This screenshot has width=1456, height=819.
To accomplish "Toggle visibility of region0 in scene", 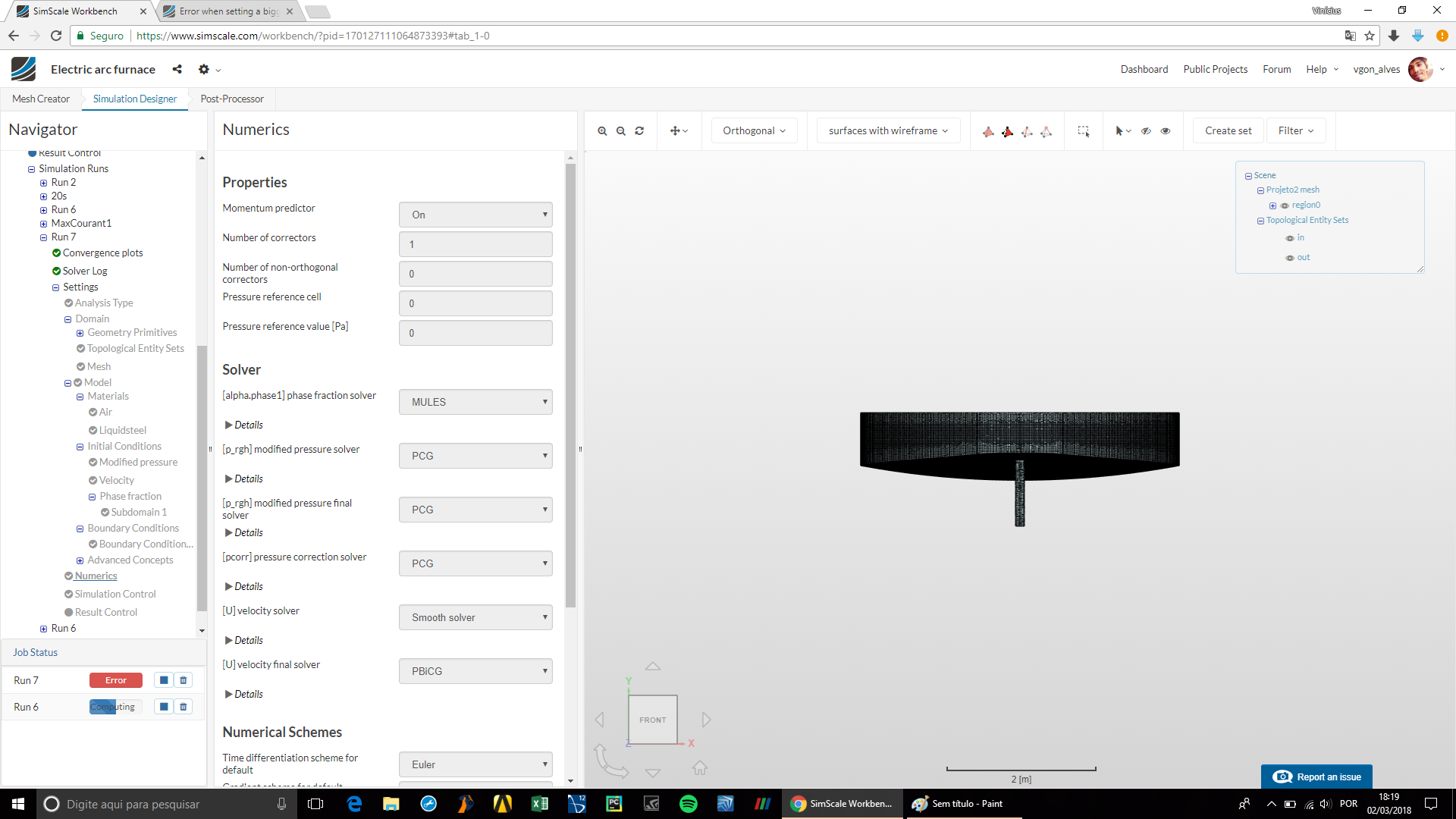I will click(x=1285, y=206).
